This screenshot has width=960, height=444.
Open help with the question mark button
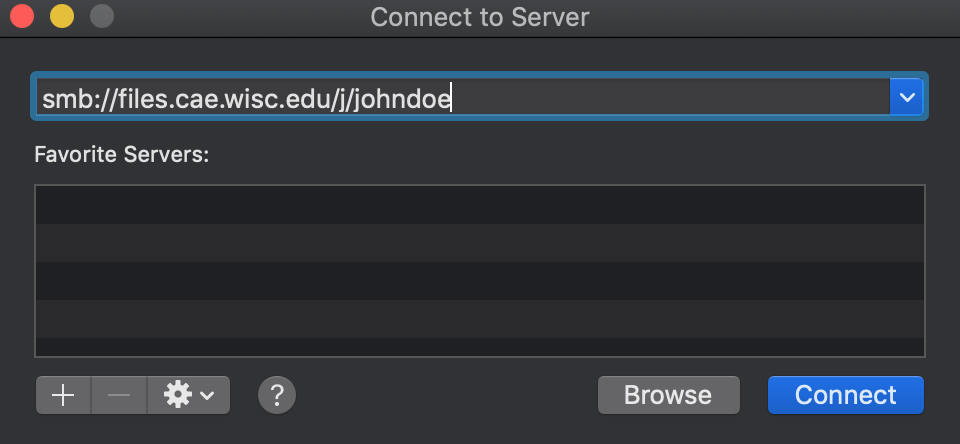coord(277,396)
